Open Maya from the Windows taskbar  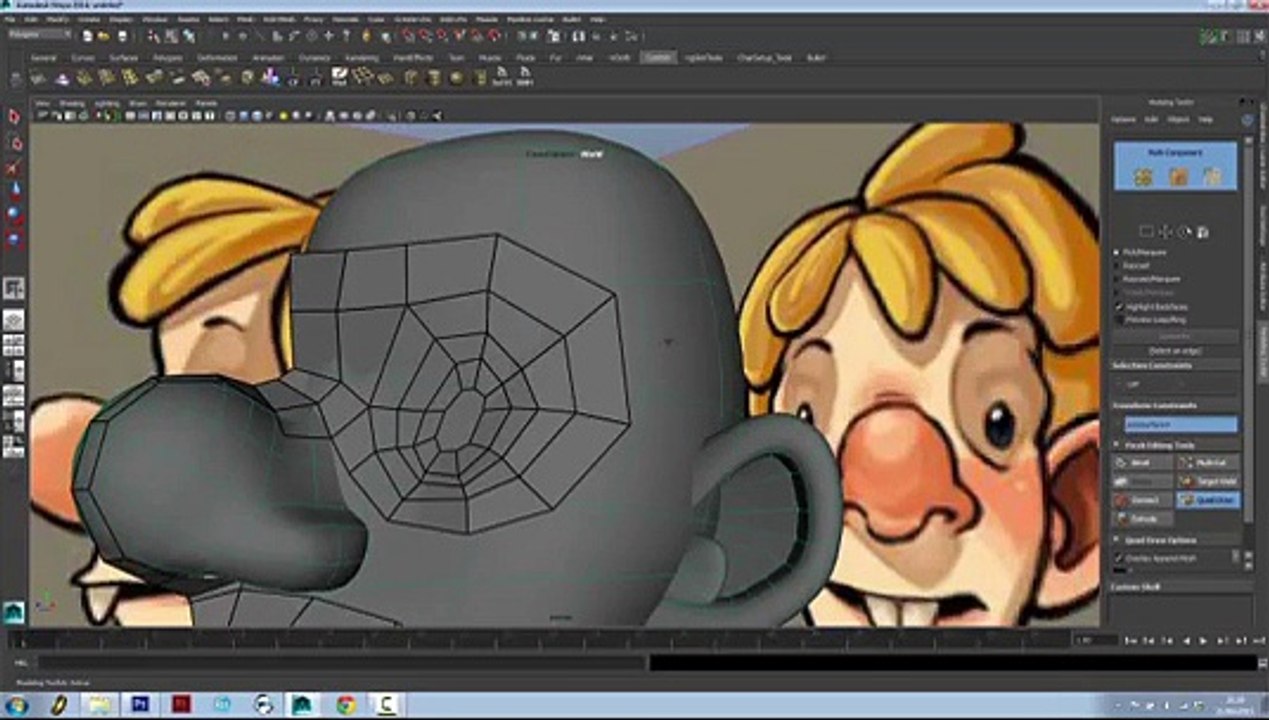click(303, 704)
